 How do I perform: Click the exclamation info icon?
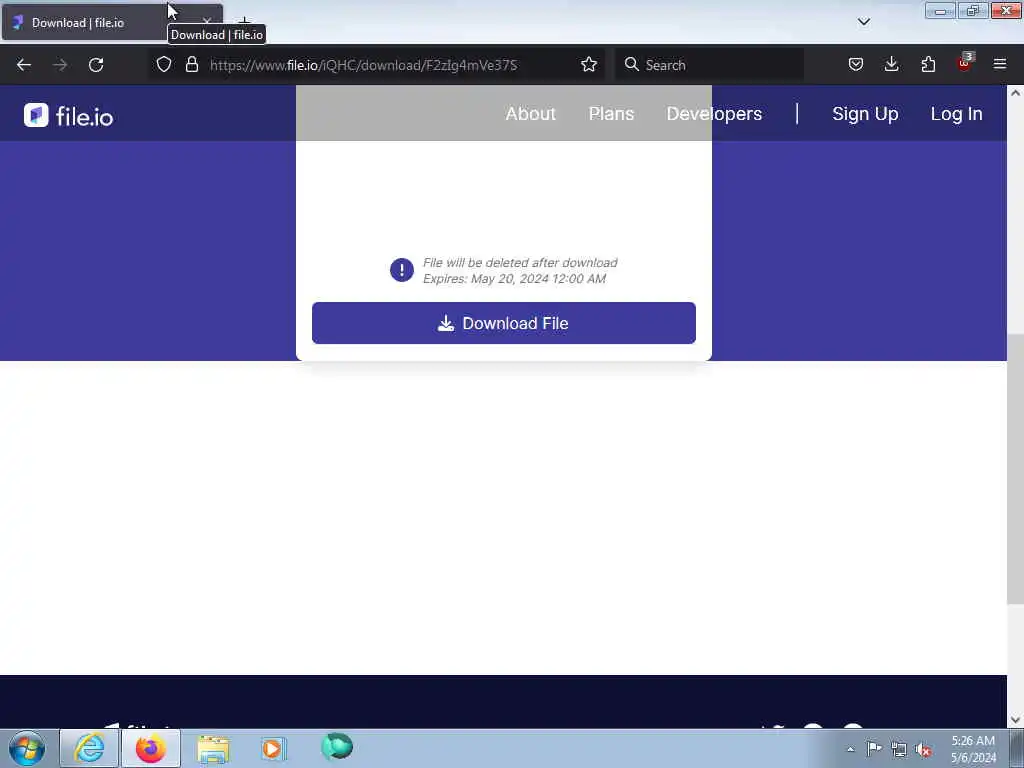[x=402, y=270]
